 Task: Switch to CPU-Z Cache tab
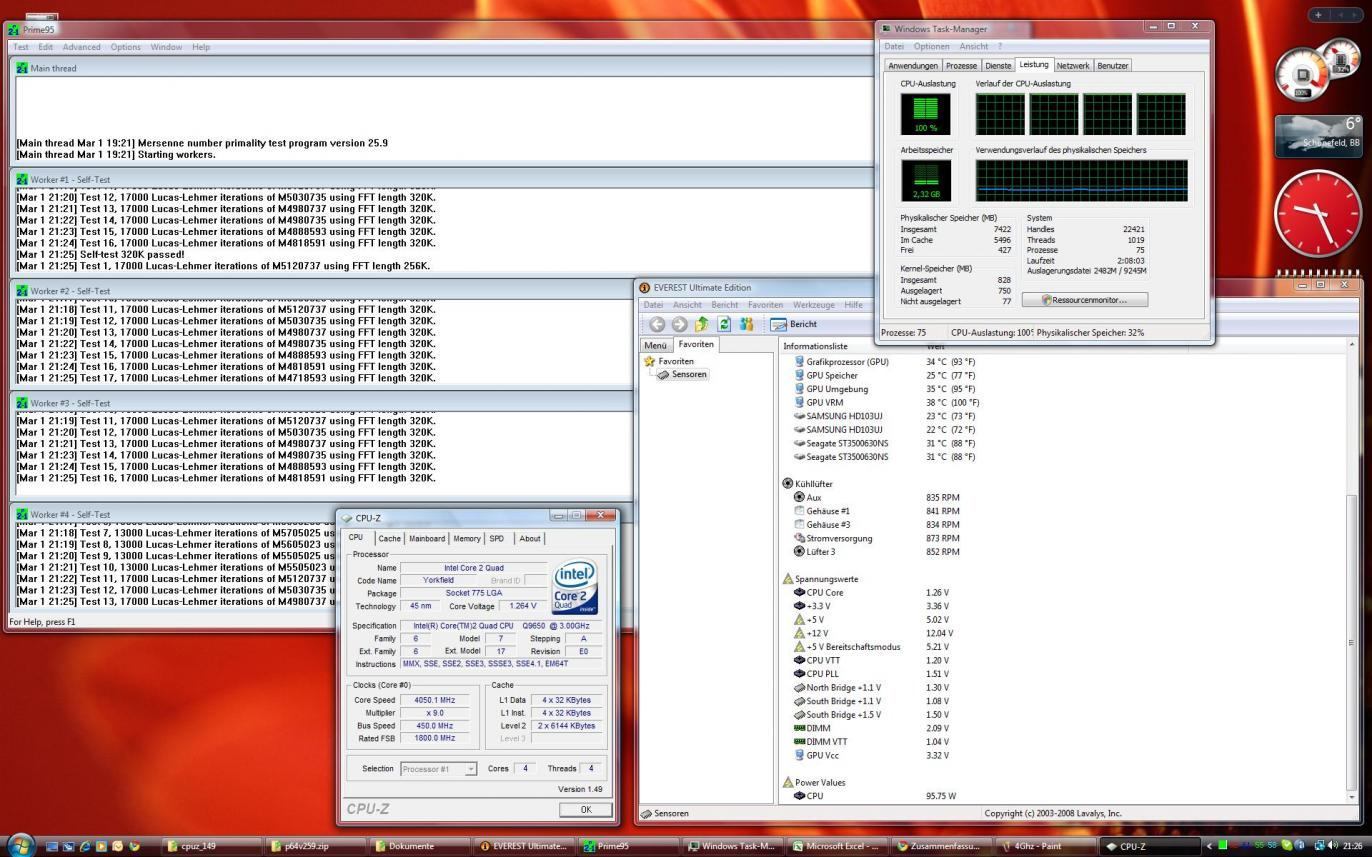coord(389,539)
